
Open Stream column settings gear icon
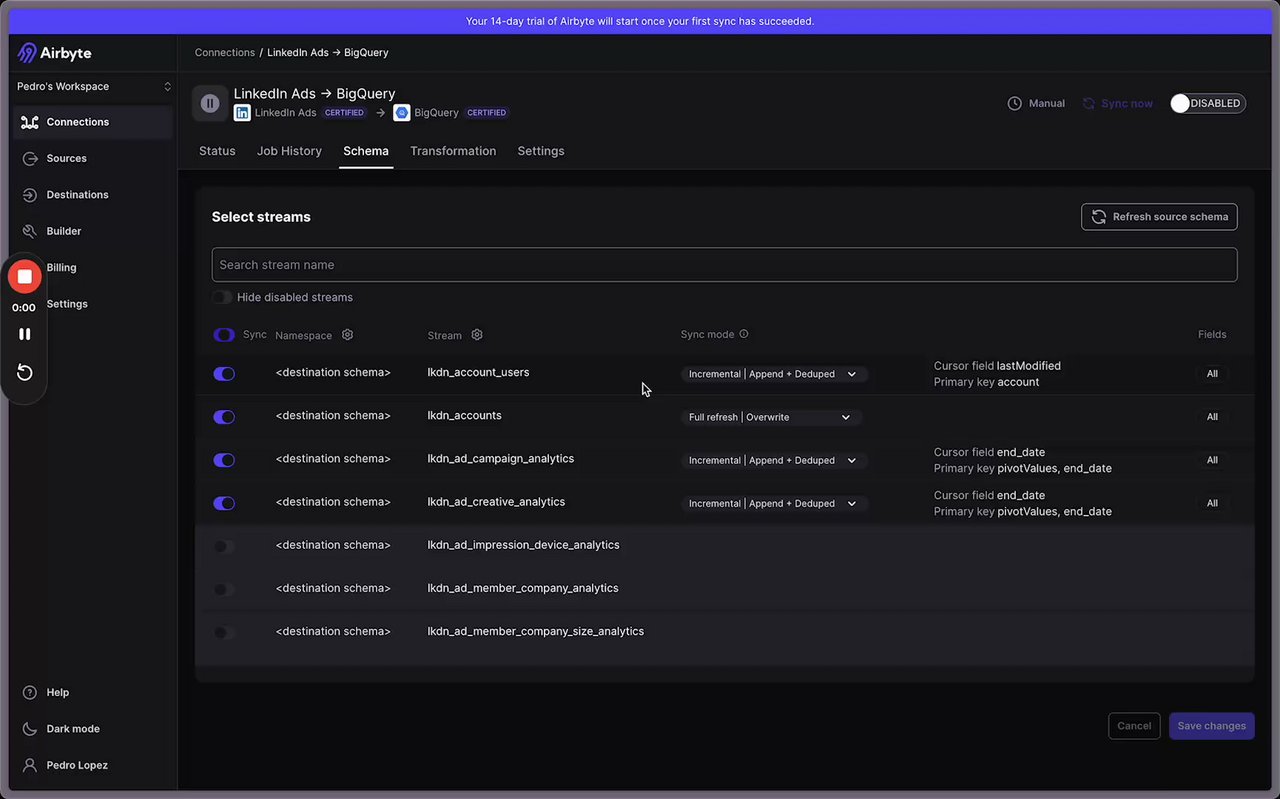(x=477, y=335)
